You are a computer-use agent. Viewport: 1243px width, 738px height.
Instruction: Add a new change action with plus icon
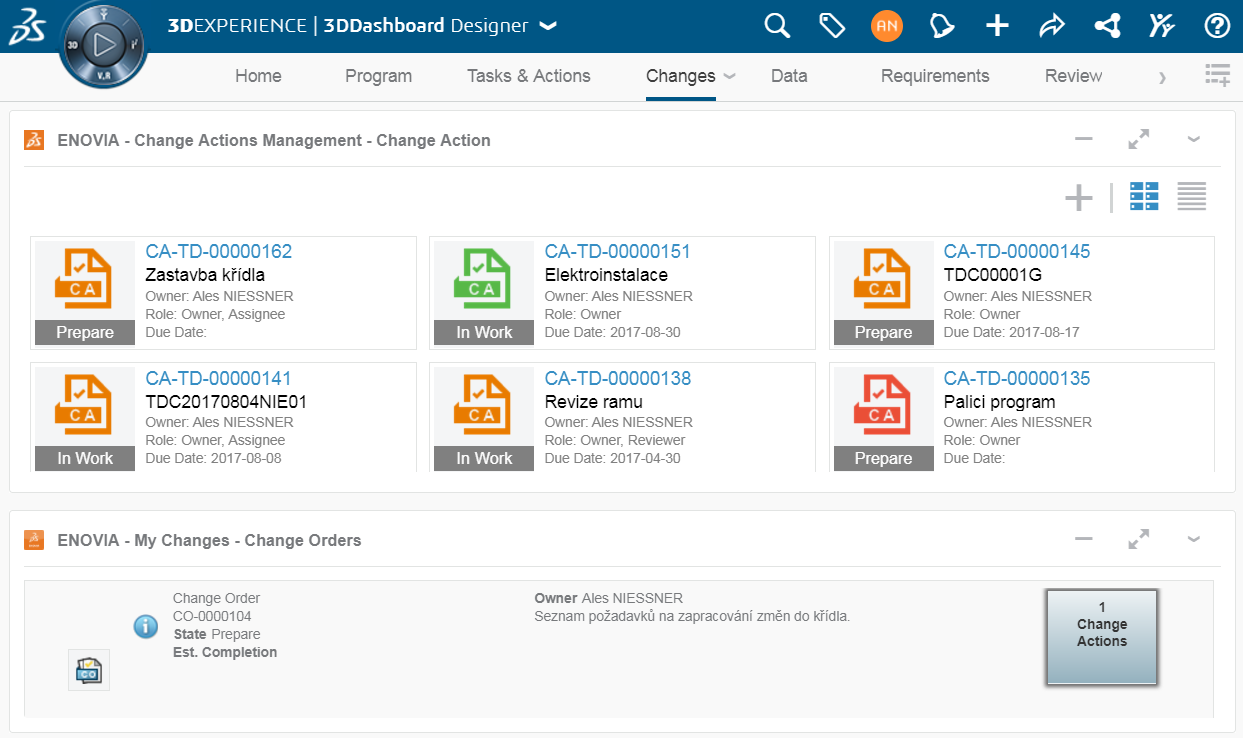[x=1079, y=198]
